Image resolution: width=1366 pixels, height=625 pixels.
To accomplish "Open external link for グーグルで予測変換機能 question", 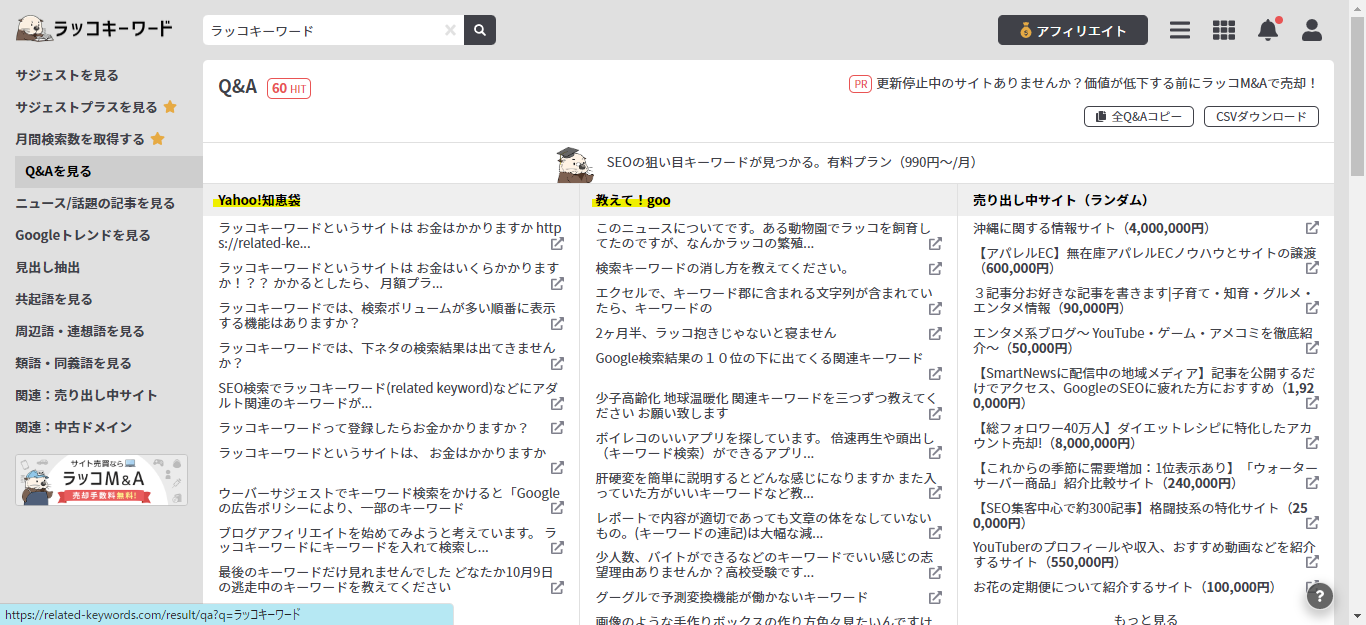I will 935,598.
